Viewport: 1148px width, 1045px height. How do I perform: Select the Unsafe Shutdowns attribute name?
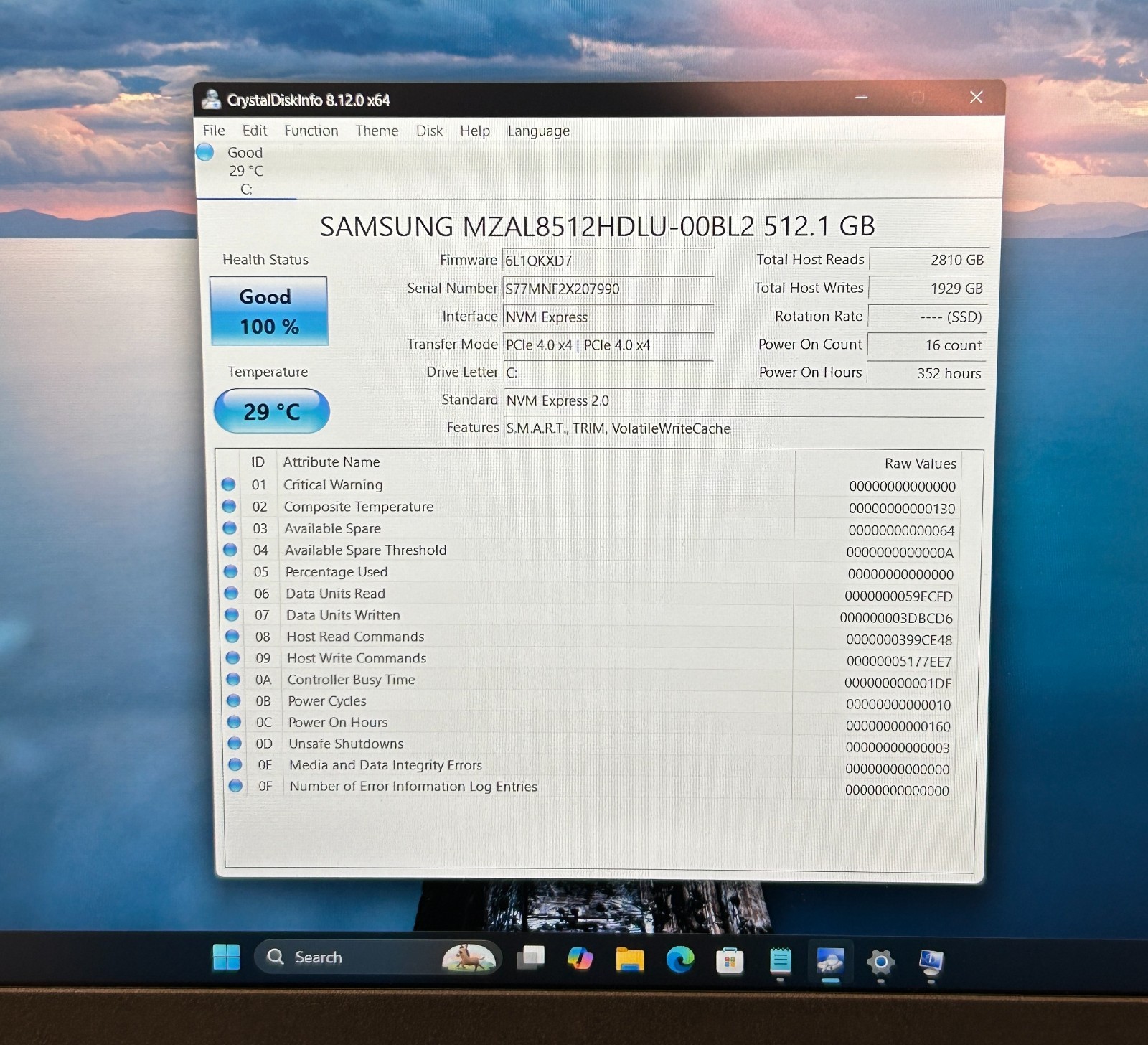[x=346, y=744]
